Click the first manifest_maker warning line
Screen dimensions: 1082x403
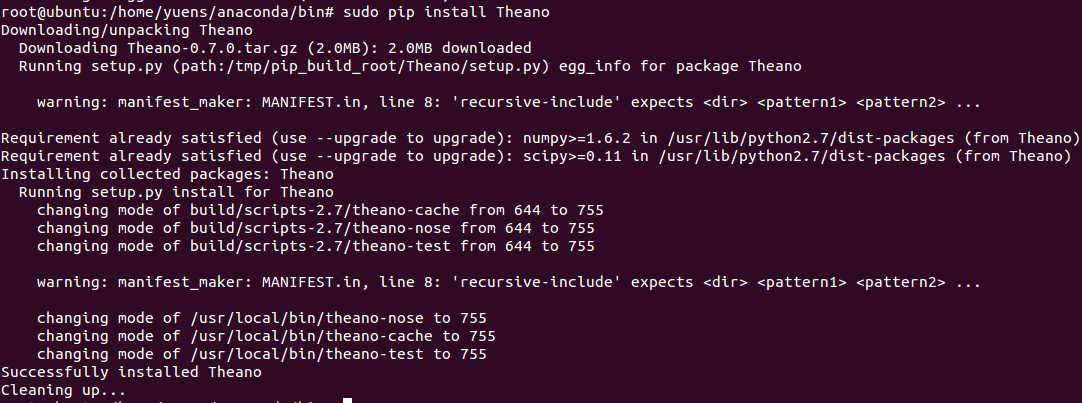[509, 102]
